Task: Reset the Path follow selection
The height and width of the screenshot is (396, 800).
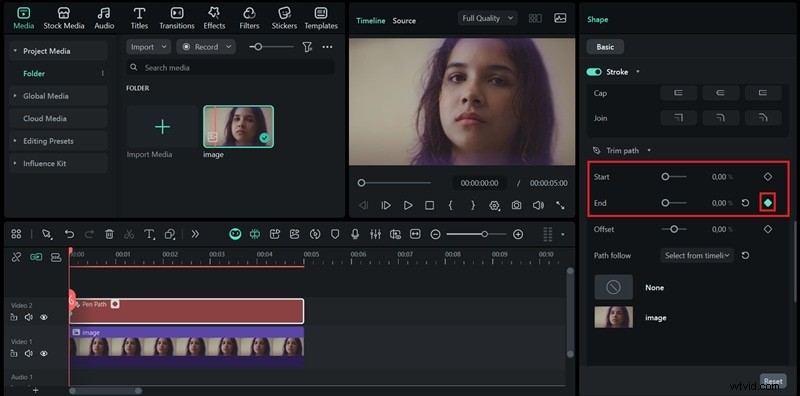Action: point(745,255)
